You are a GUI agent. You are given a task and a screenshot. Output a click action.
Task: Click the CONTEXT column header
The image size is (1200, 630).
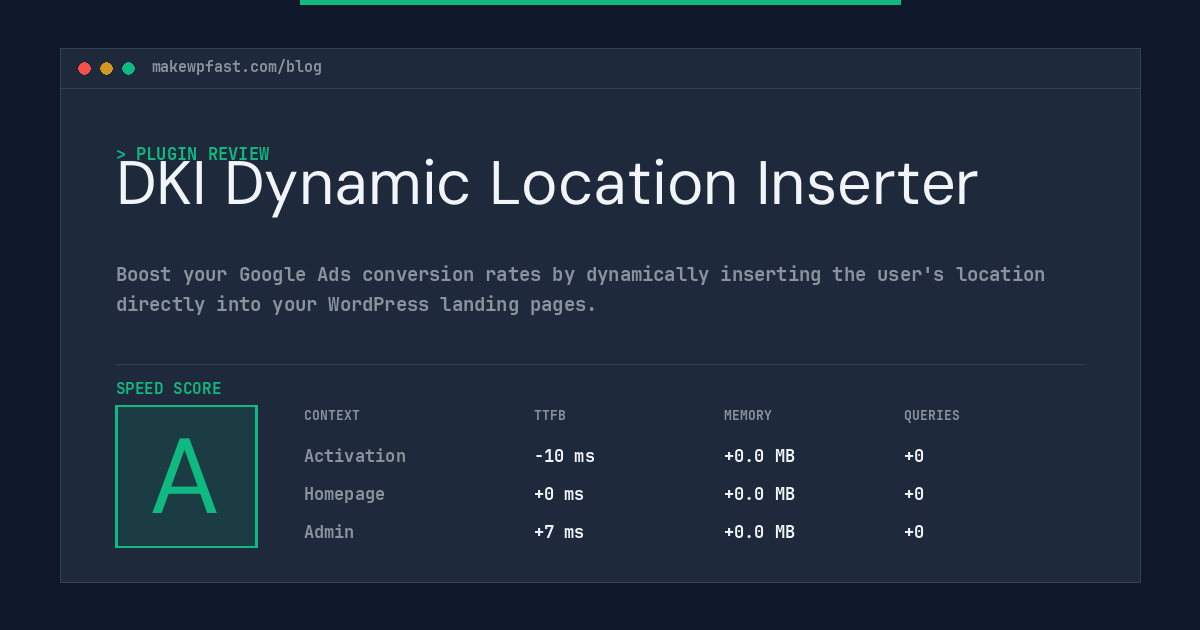332,416
